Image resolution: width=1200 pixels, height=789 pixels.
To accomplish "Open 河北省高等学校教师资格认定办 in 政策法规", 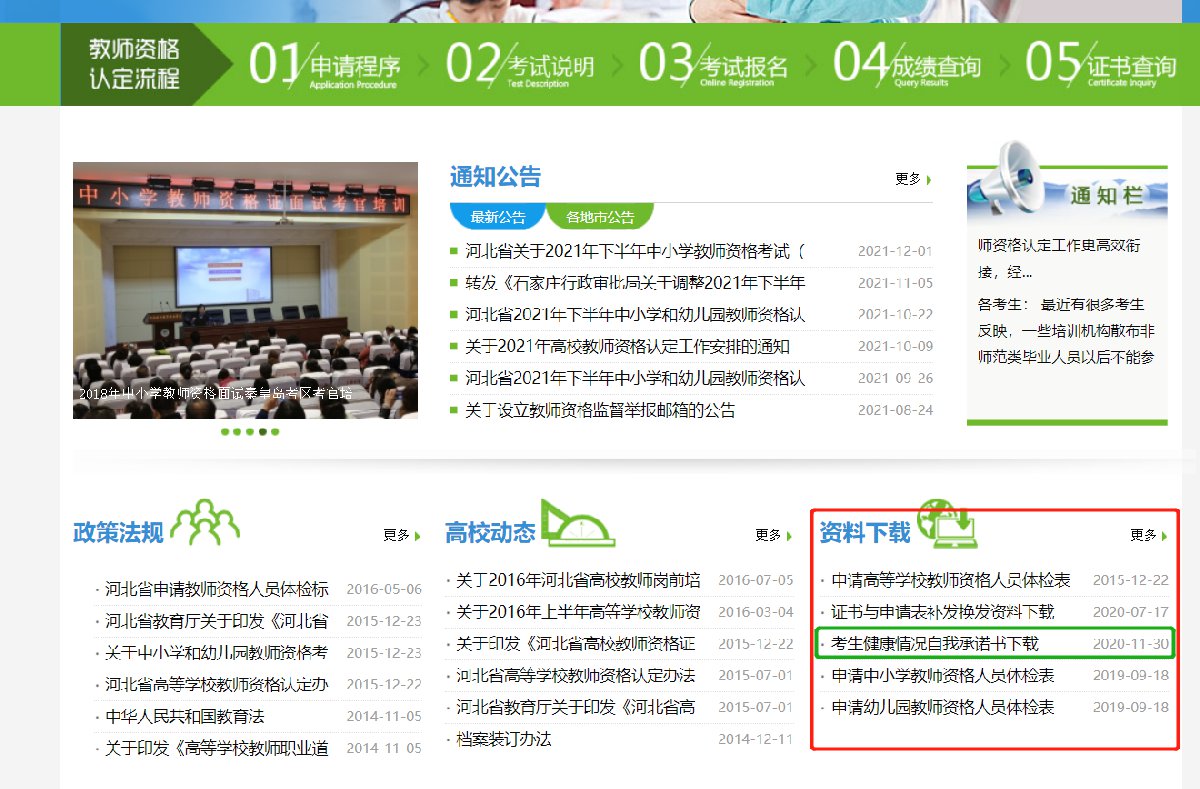I will coord(217,684).
